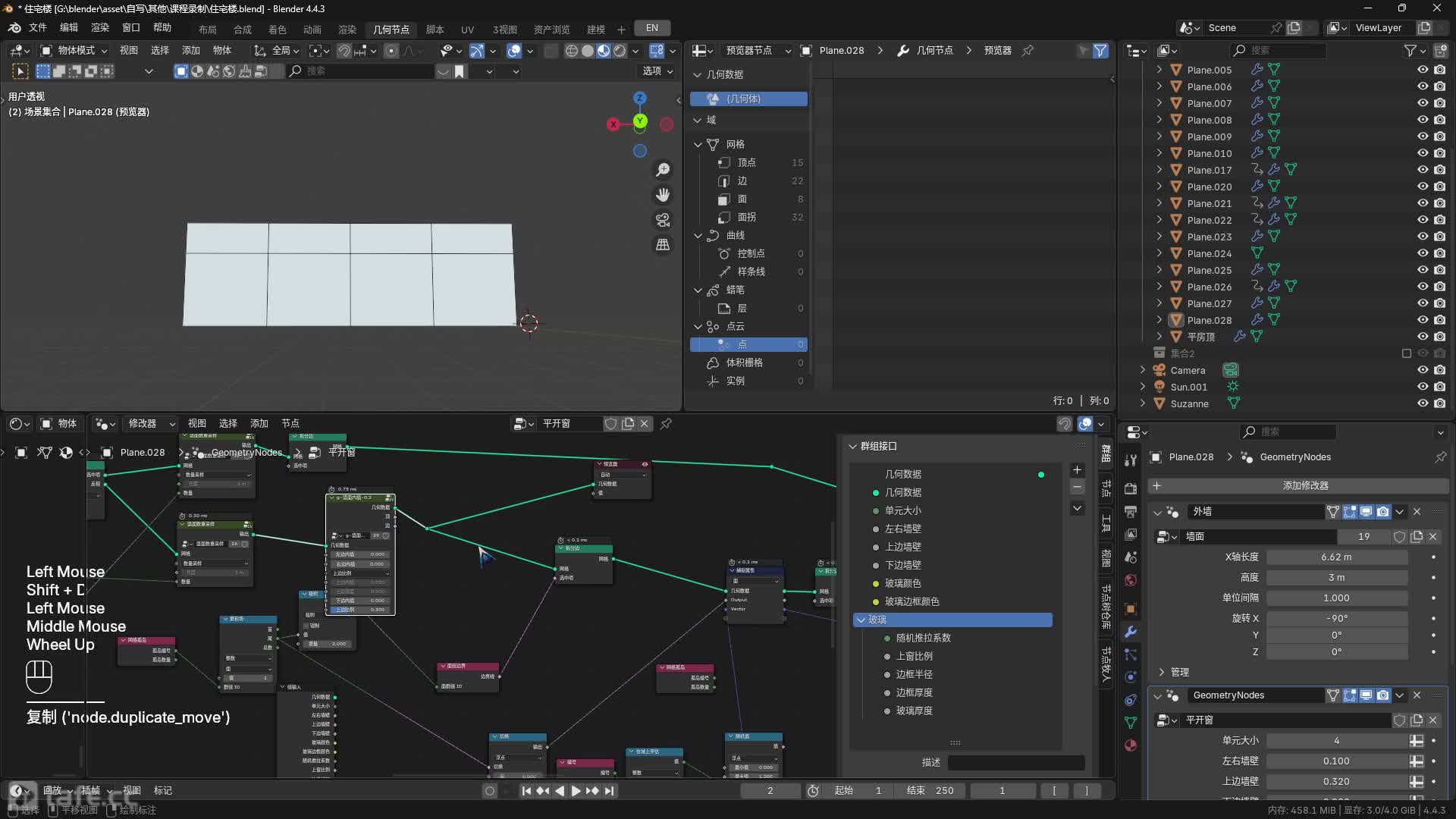Select solid viewport shading sphere

coord(587,51)
